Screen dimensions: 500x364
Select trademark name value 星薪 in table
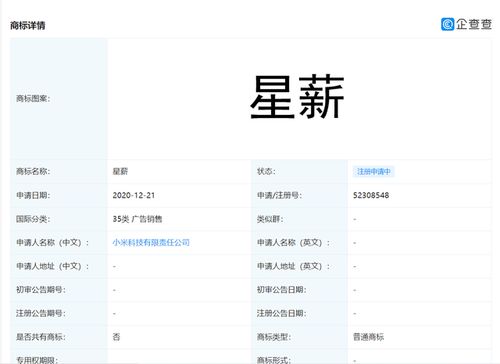tap(120, 171)
